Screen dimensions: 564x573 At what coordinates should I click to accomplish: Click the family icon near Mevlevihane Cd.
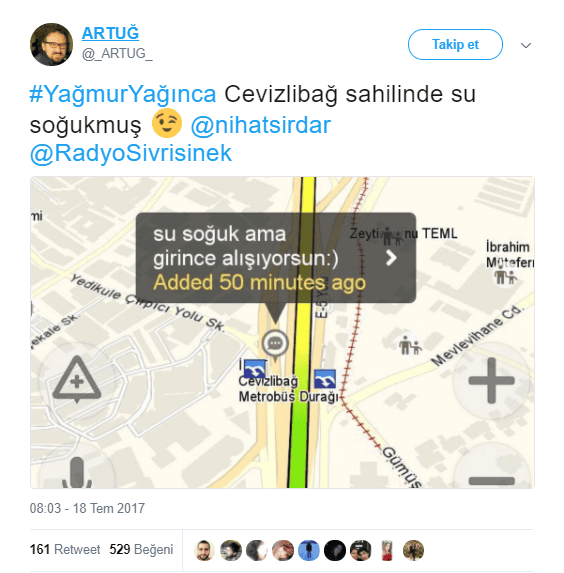pyautogui.click(x=410, y=345)
